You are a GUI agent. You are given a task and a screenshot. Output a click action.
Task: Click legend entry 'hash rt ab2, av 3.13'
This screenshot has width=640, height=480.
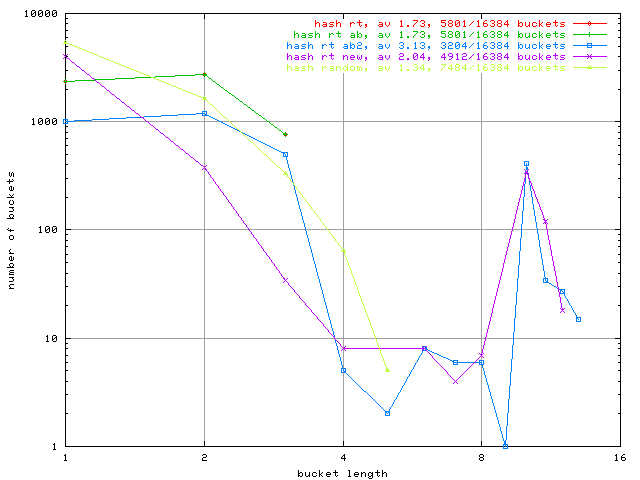pyautogui.click(x=426, y=46)
